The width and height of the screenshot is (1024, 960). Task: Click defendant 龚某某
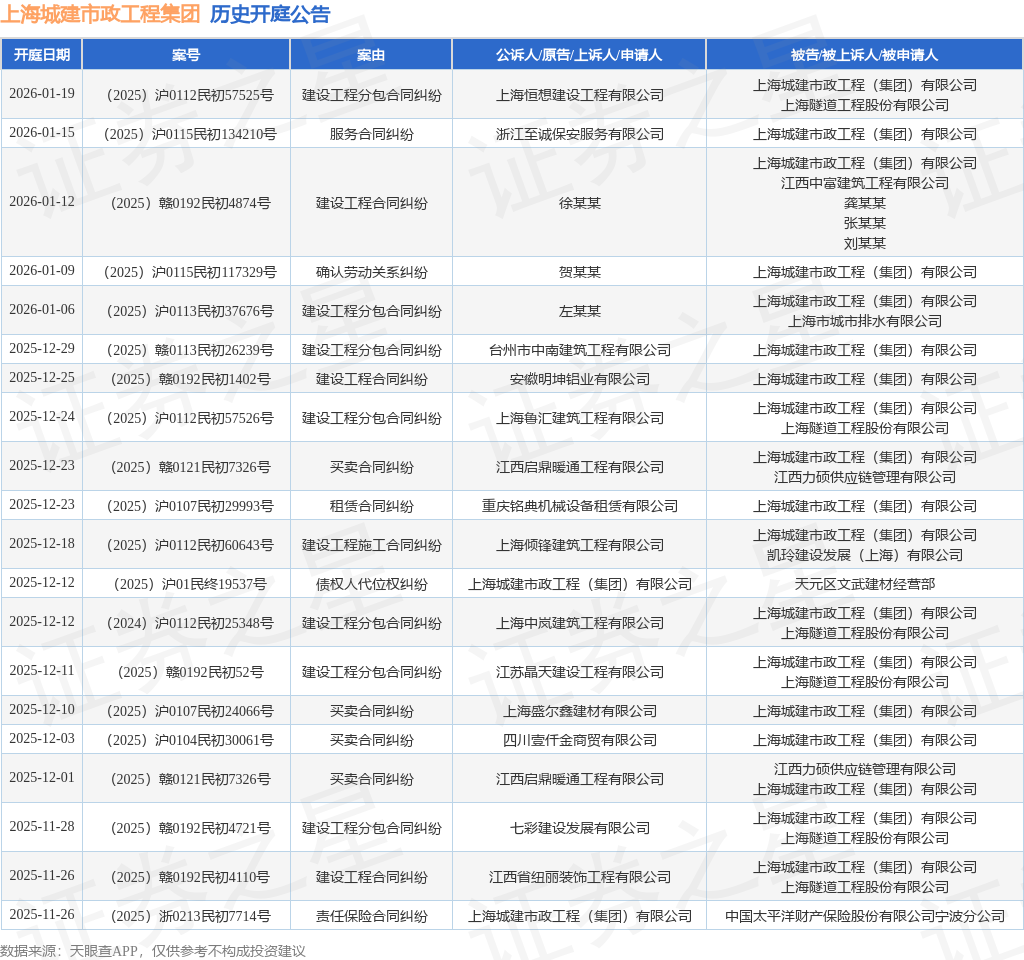865,204
